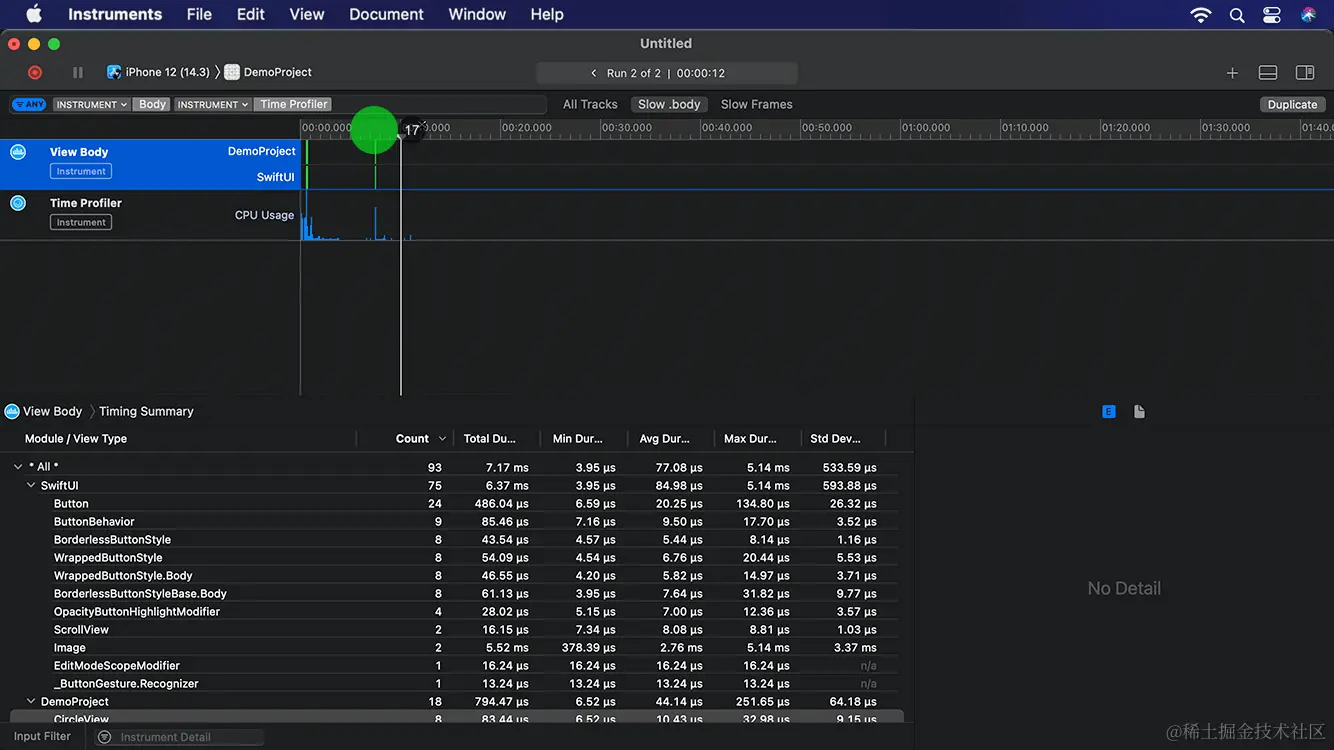Activate Siri from the menu bar
The image size is (1334, 750).
[1308, 14]
